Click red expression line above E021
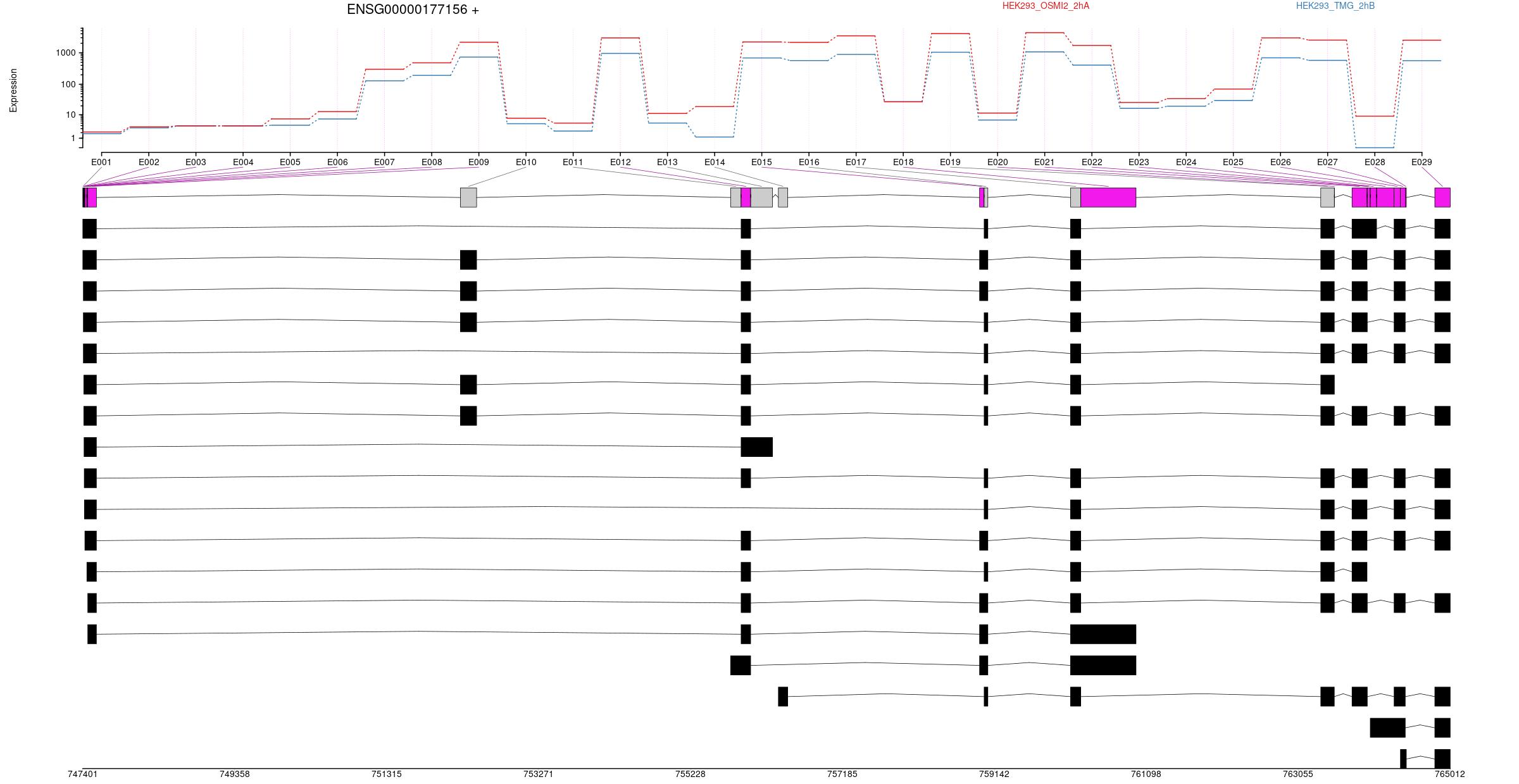This screenshot has width=1519, height=784. 1044,32
